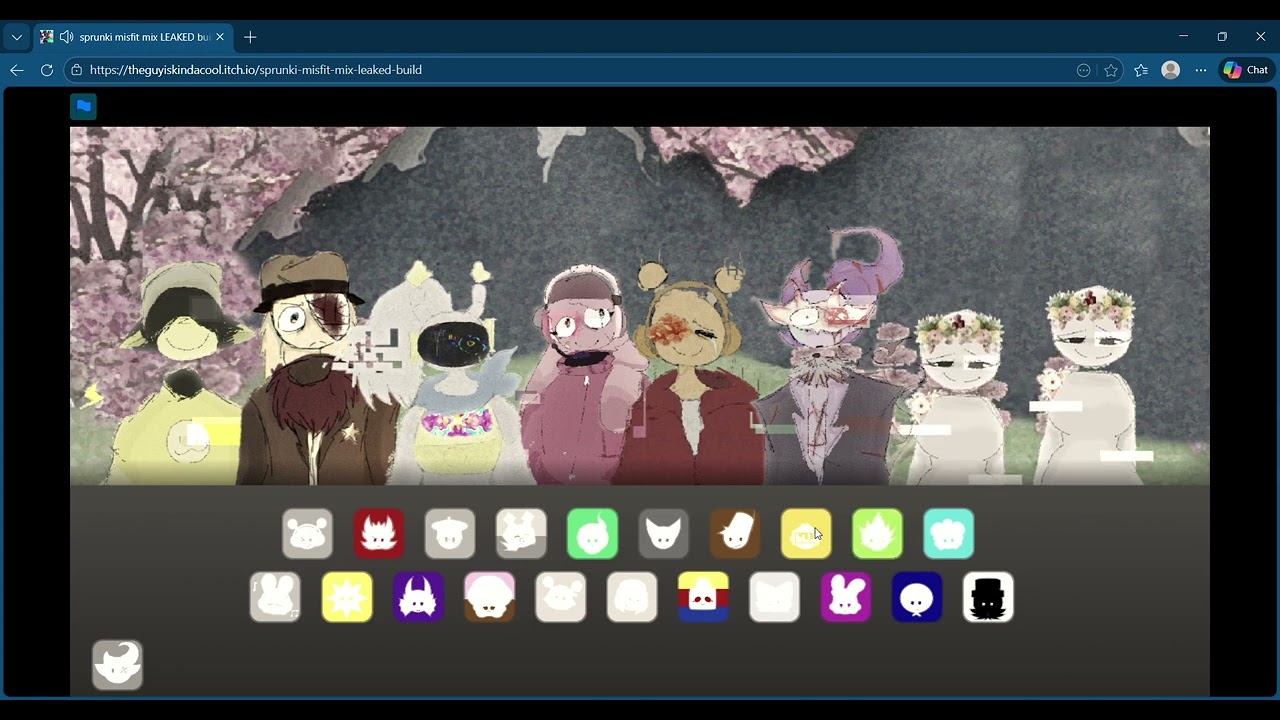View site information lock icon
The width and height of the screenshot is (1280, 720).
pyautogui.click(x=76, y=70)
